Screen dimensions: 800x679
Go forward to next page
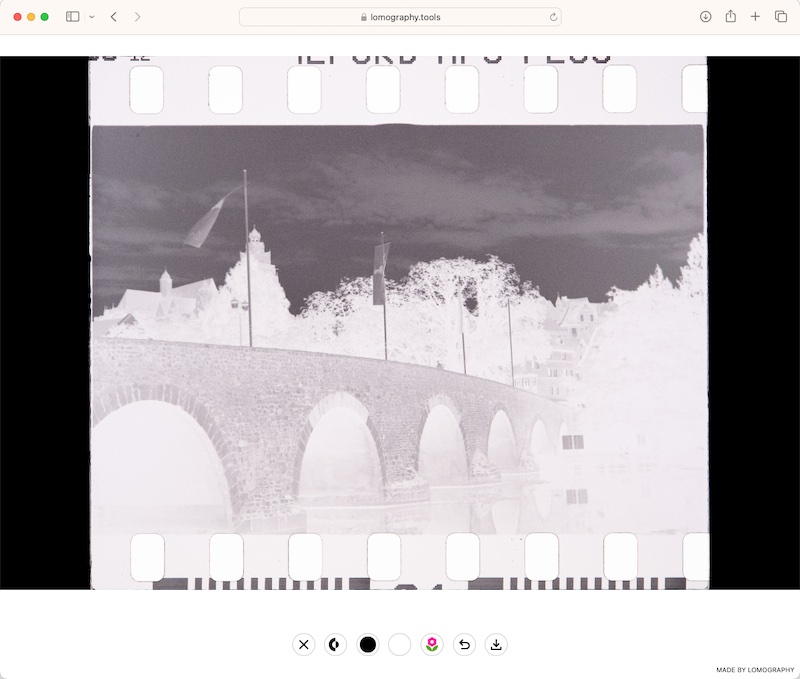click(137, 17)
